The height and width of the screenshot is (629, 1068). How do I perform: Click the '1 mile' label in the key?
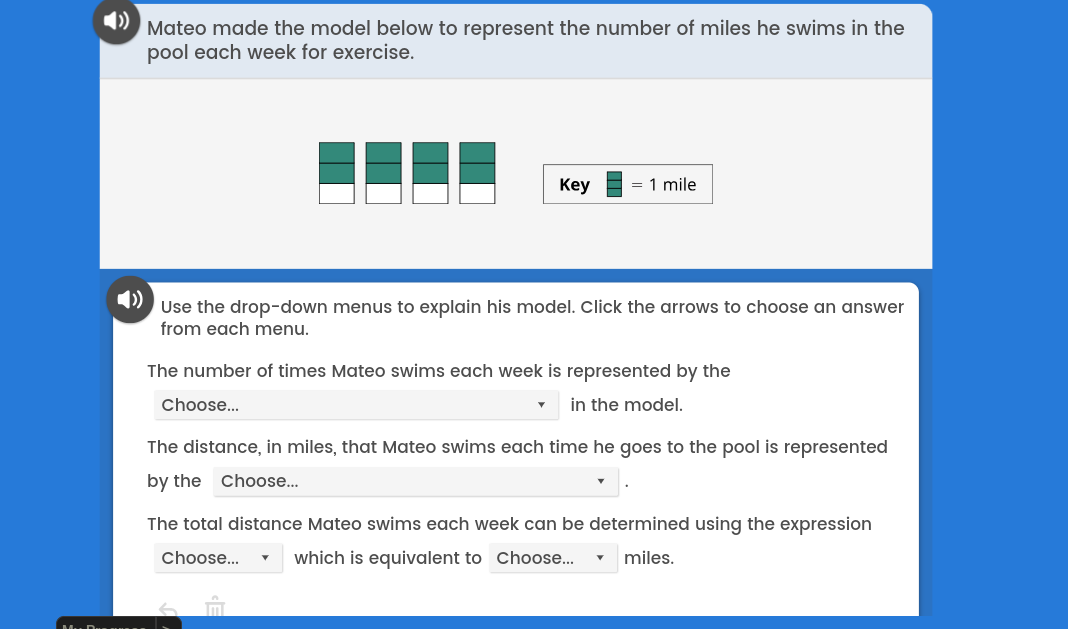click(672, 185)
